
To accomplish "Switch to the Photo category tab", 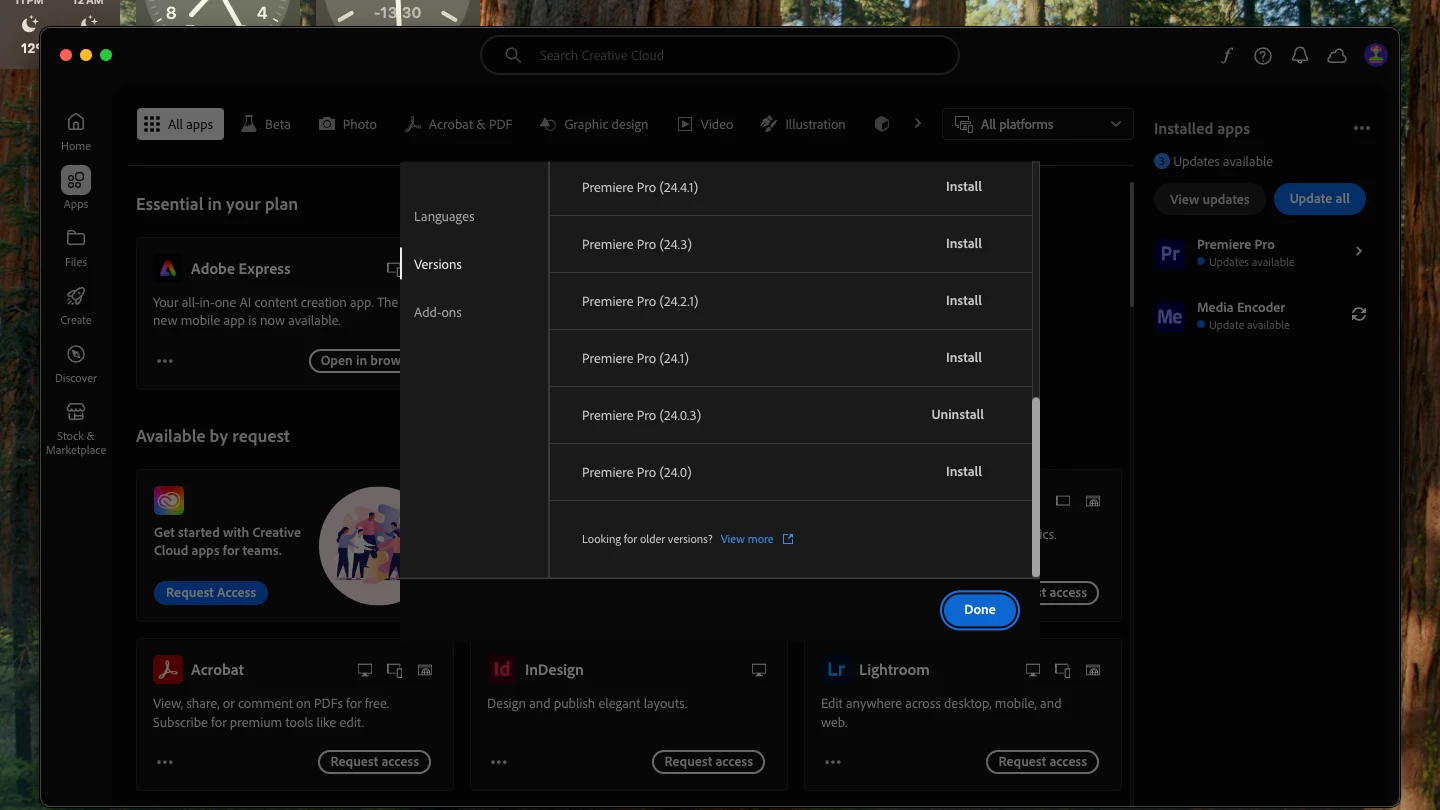I will click(348, 124).
